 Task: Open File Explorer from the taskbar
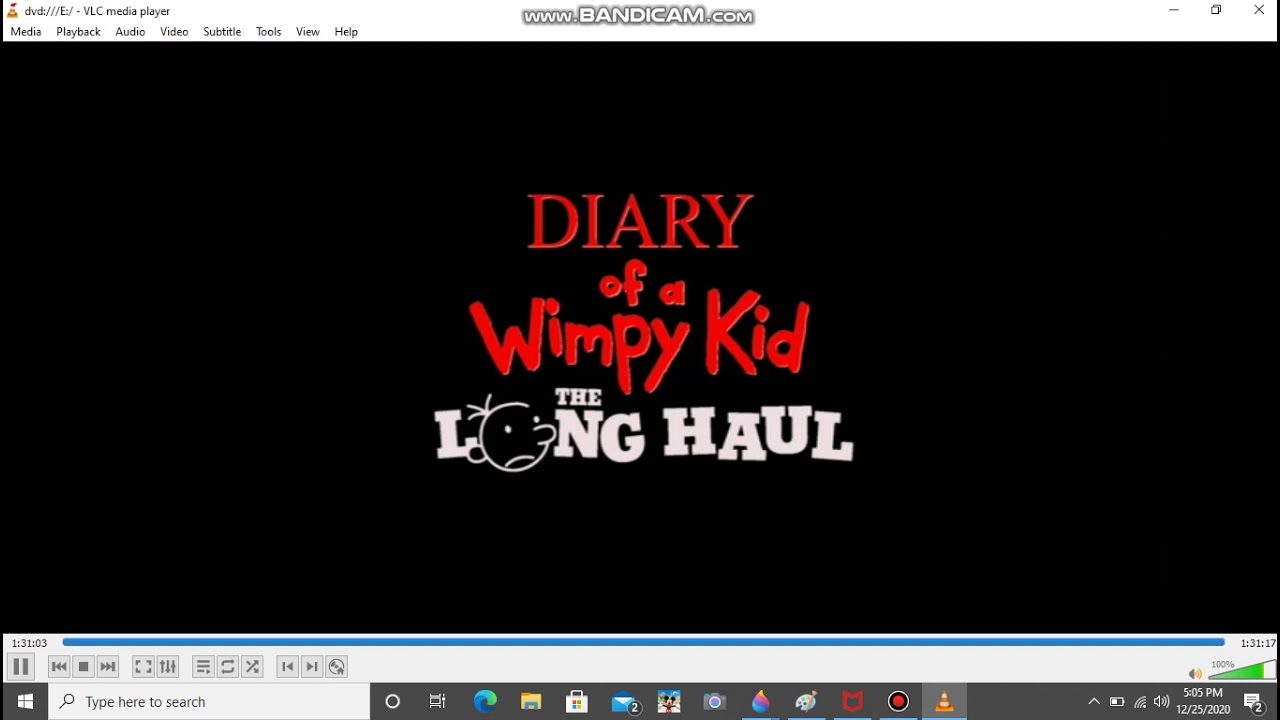coord(531,702)
